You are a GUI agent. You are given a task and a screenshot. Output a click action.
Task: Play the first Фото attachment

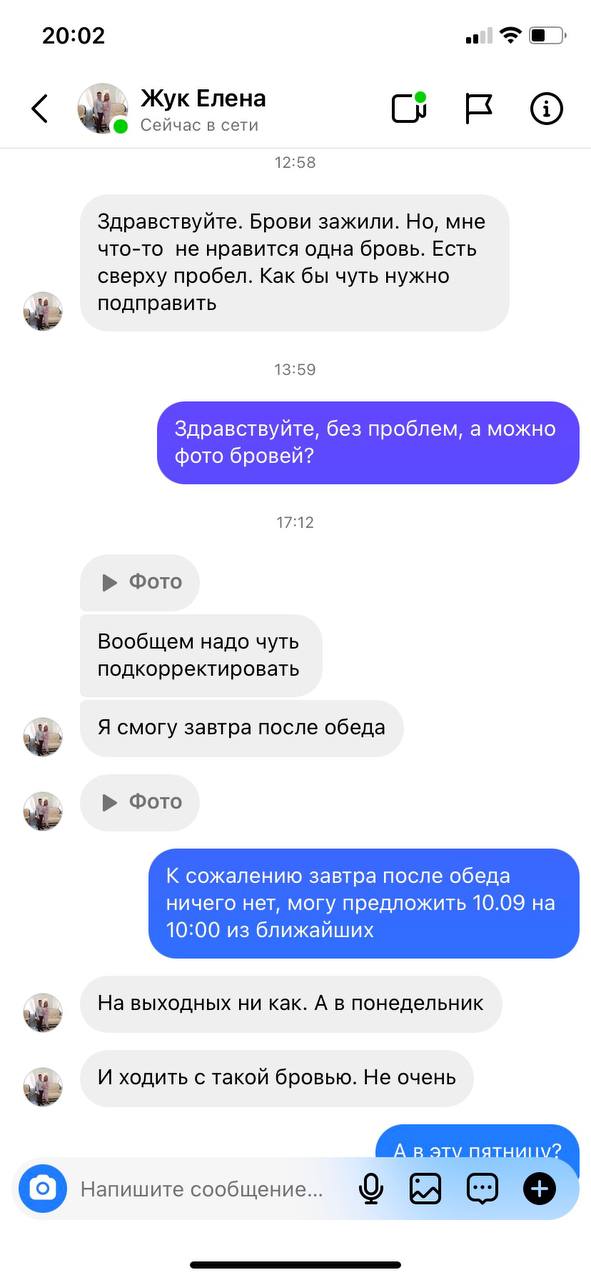140,582
